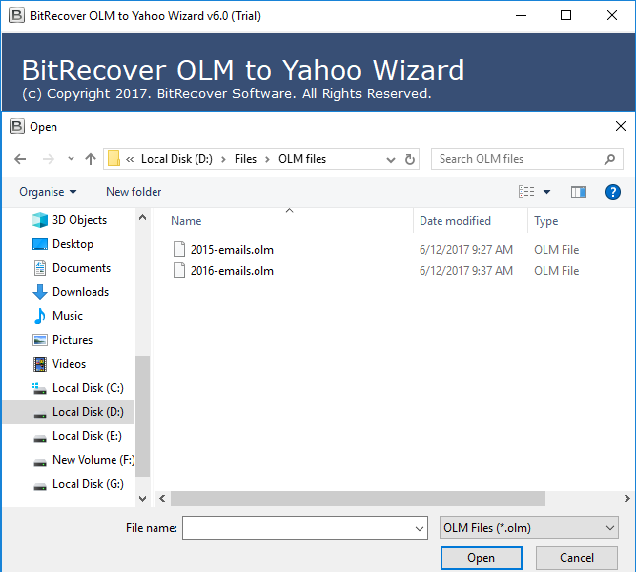Viewport: 636px width, 572px height.
Task: Open the recent locations dropdown arrow
Action: [x=71, y=159]
